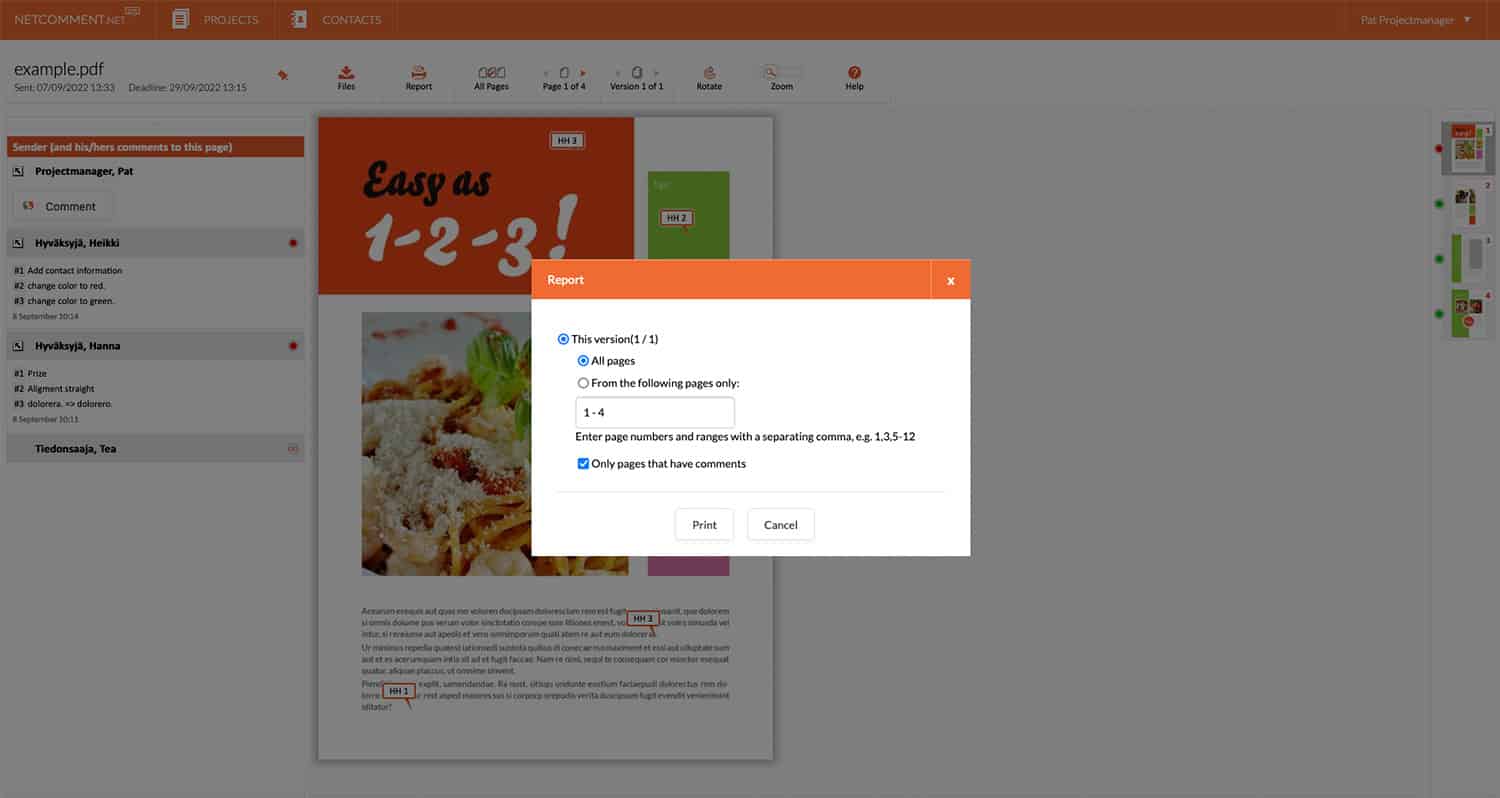Open the PROJECTS menu
The width and height of the screenshot is (1500, 798).
pos(215,20)
